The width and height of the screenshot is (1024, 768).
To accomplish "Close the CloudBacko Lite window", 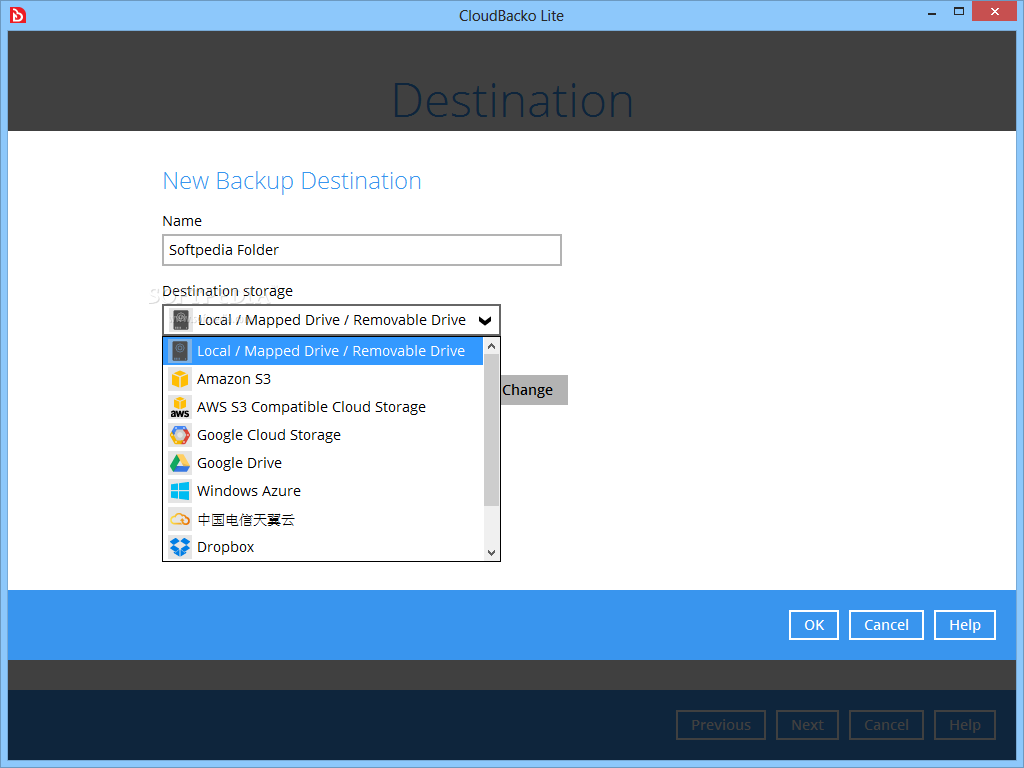I will click(x=995, y=11).
